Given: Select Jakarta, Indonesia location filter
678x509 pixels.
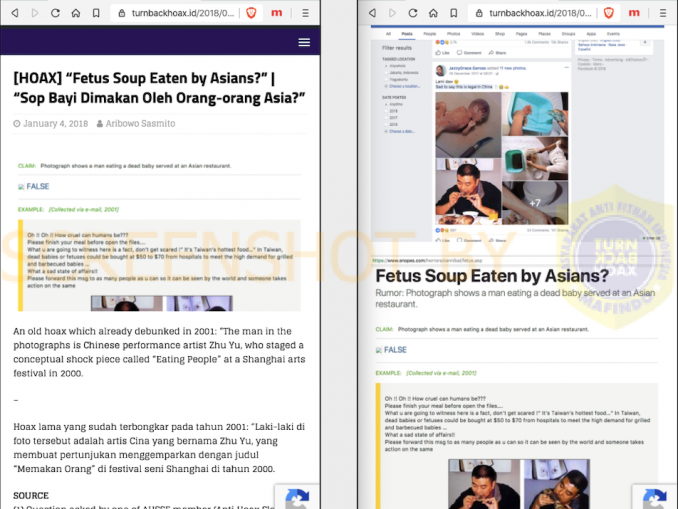Looking at the screenshot, I should point(386,73).
